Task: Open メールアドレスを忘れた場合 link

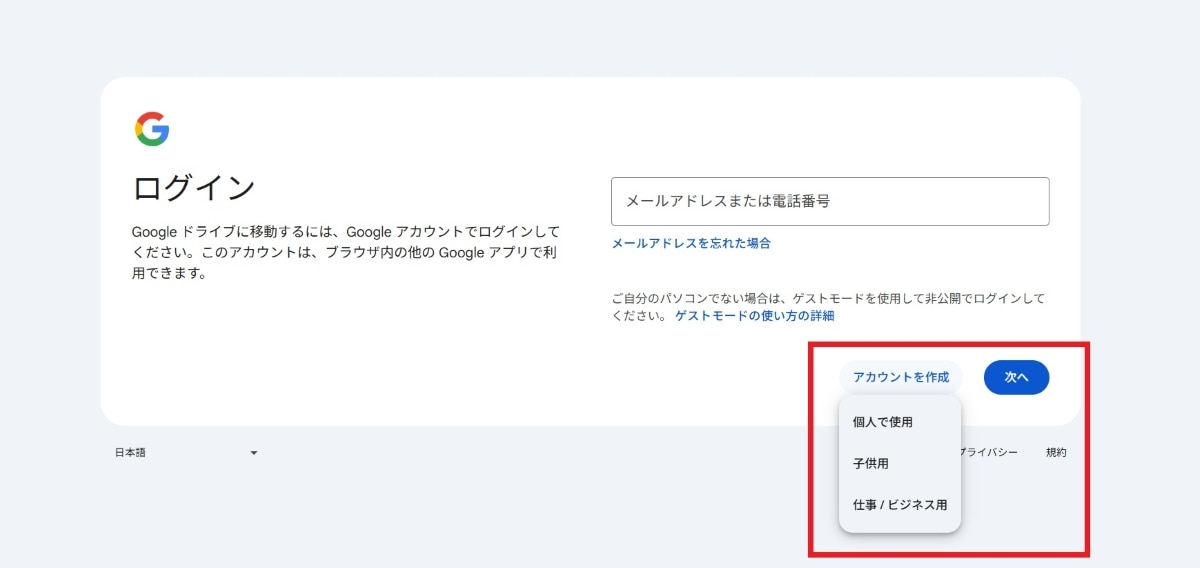Action: [690, 243]
